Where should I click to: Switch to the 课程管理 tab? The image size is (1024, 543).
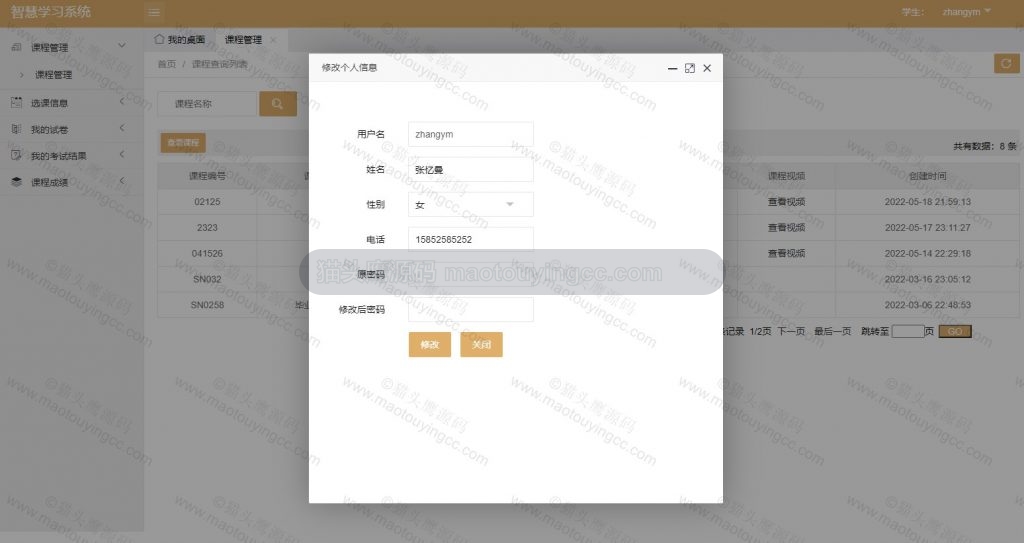click(243, 40)
